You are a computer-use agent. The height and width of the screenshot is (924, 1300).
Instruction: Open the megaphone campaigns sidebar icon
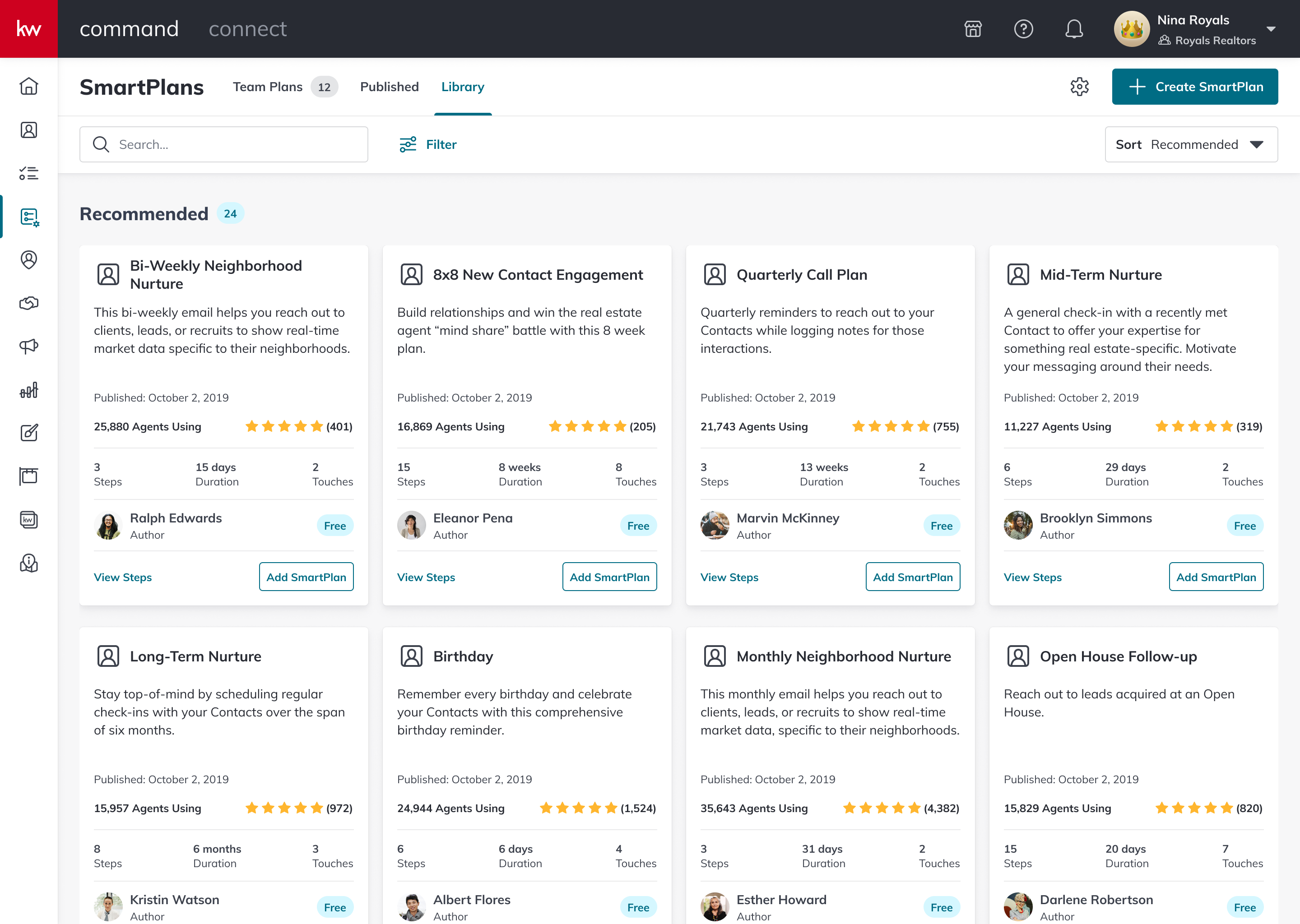28,346
